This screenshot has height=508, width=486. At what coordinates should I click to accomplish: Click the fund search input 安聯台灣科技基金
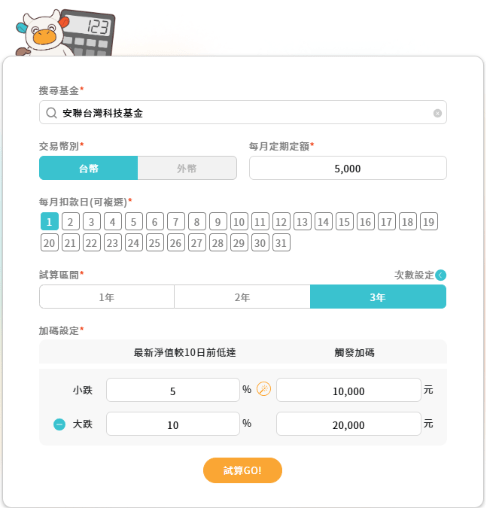pos(243,112)
